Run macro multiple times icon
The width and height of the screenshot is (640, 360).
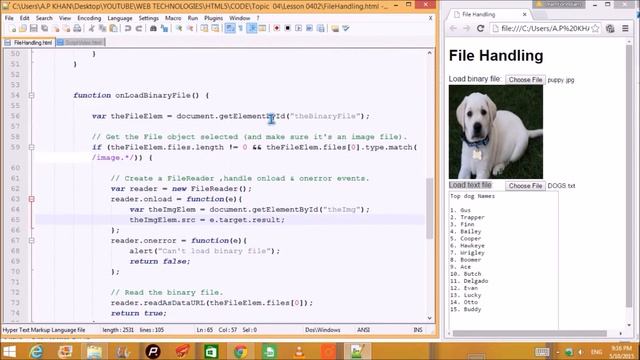[309, 28]
